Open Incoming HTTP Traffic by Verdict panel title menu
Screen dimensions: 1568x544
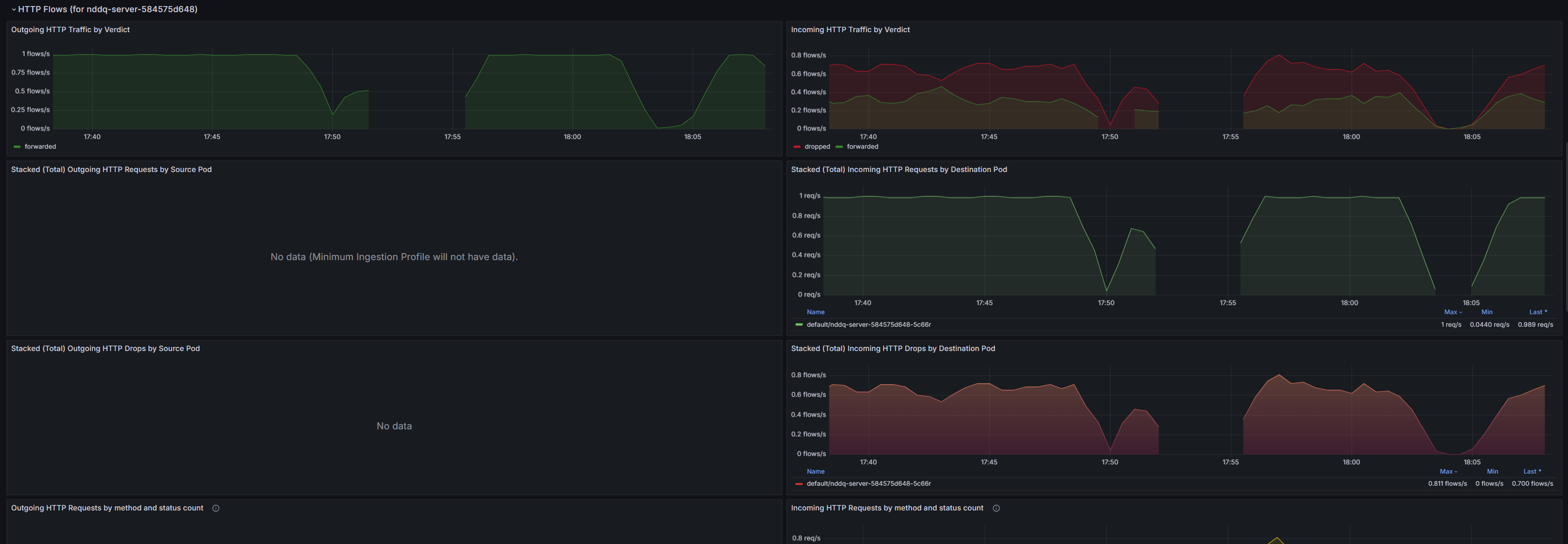[850, 30]
